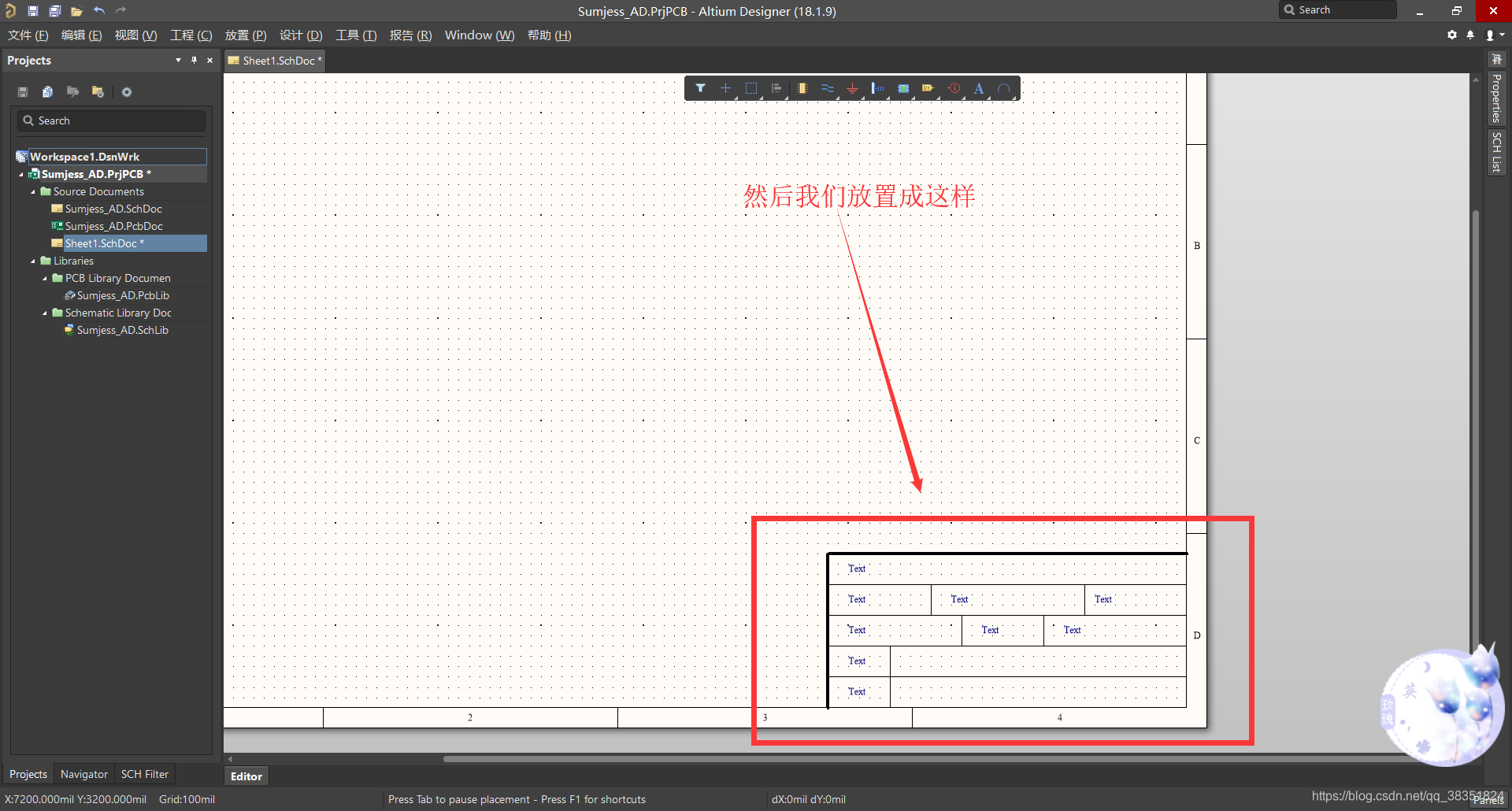Open a document with the folder icon
The height and width of the screenshot is (811, 1512).
76,11
